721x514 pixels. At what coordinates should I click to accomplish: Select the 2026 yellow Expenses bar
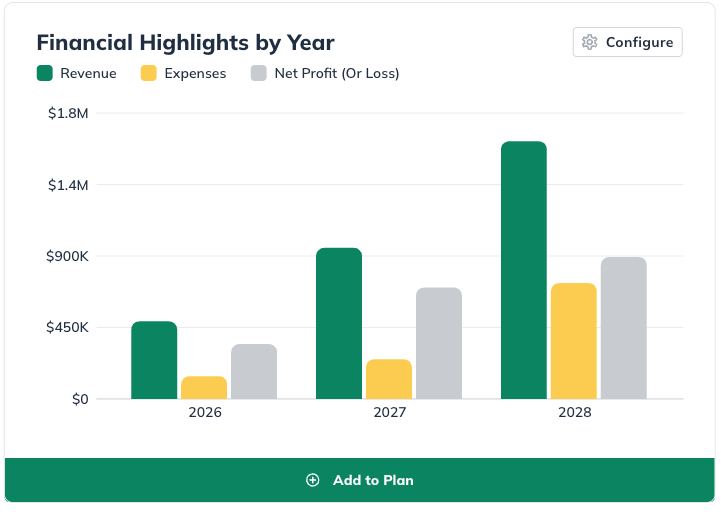pos(204,388)
